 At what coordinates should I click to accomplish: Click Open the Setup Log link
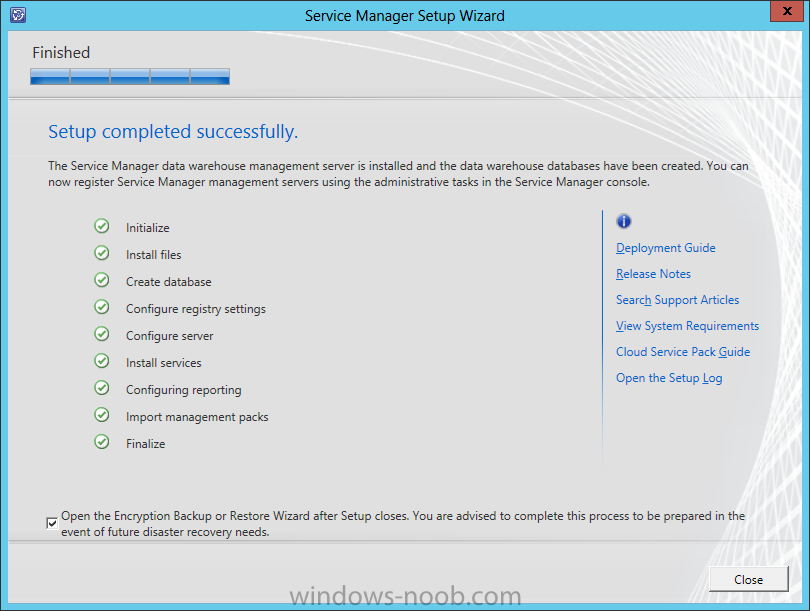669,378
